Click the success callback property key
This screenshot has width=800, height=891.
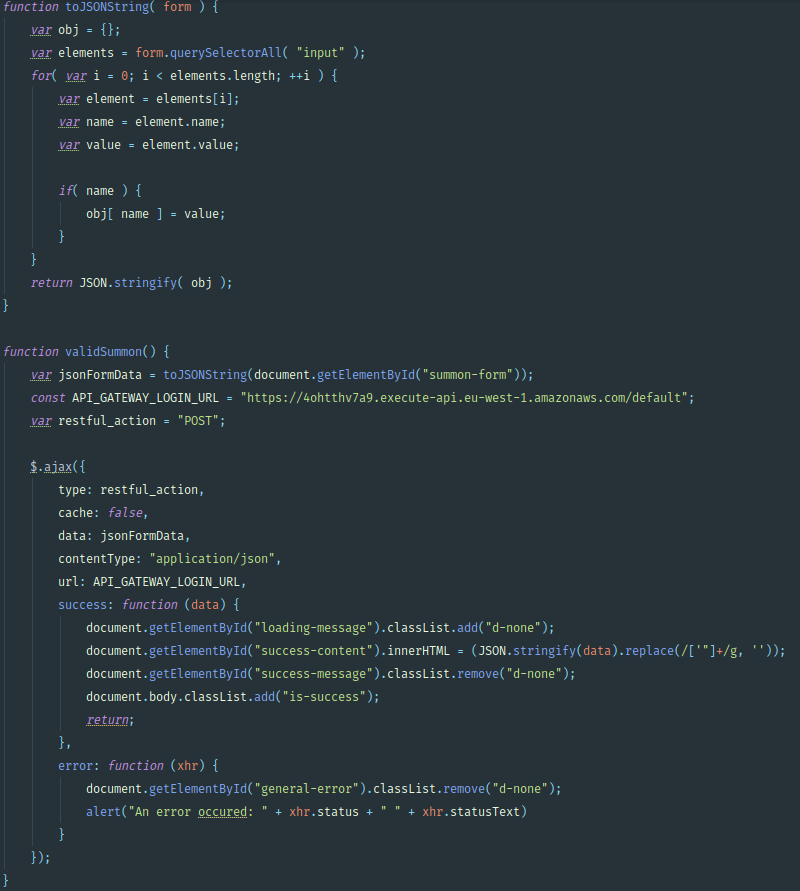82,605
